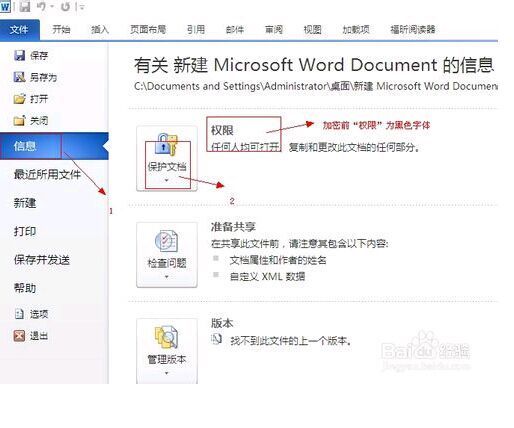Image resolution: width=514 pixels, height=428 pixels.
Task: Click the 选项 icon in sidebar
Action: click(19, 314)
